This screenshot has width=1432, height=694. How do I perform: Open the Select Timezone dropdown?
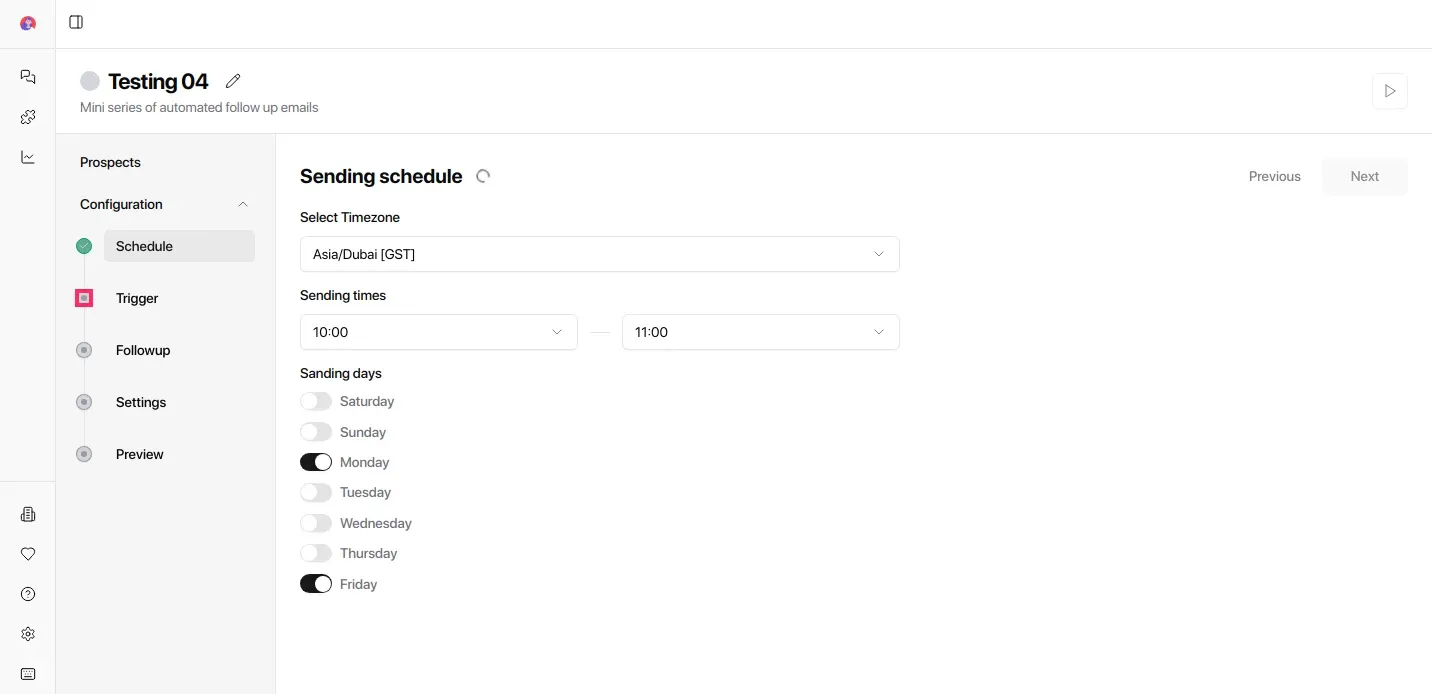[x=599, y=254]
